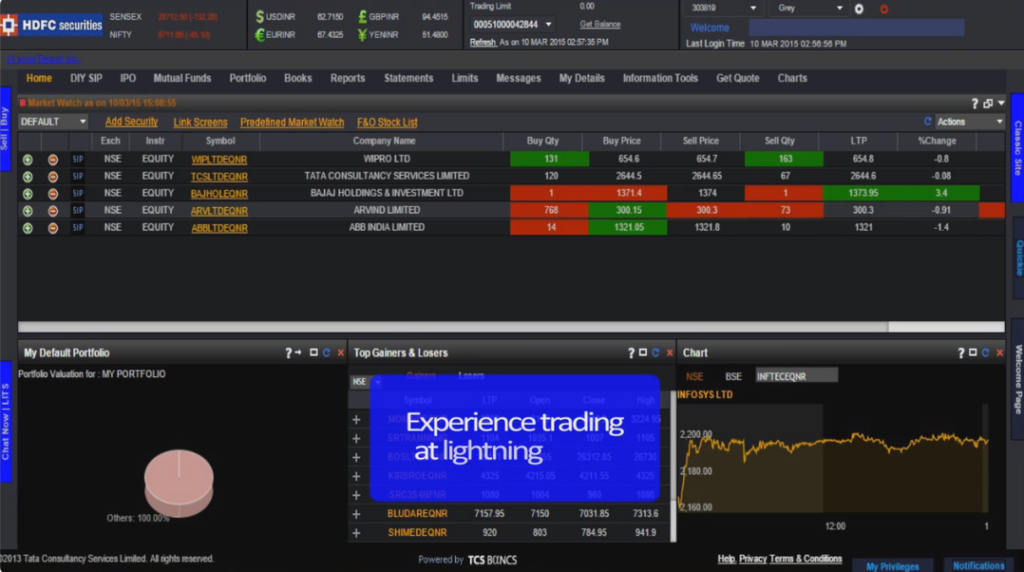Open the Portfolio menu

click(x=247, y=78)
